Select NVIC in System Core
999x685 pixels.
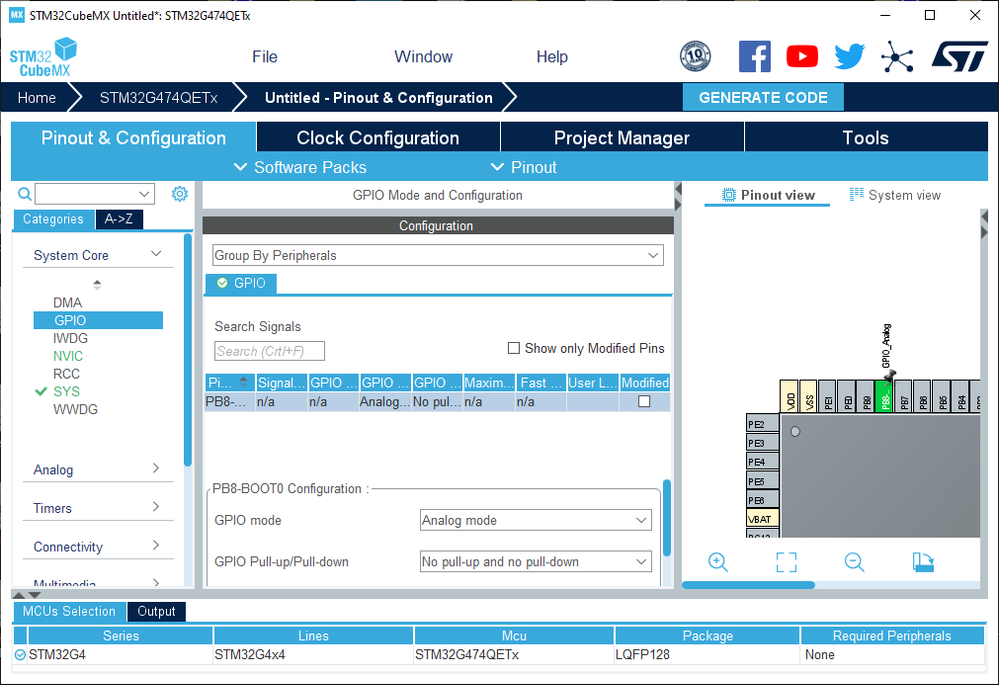pyautogui.click(x=68, y=356)
